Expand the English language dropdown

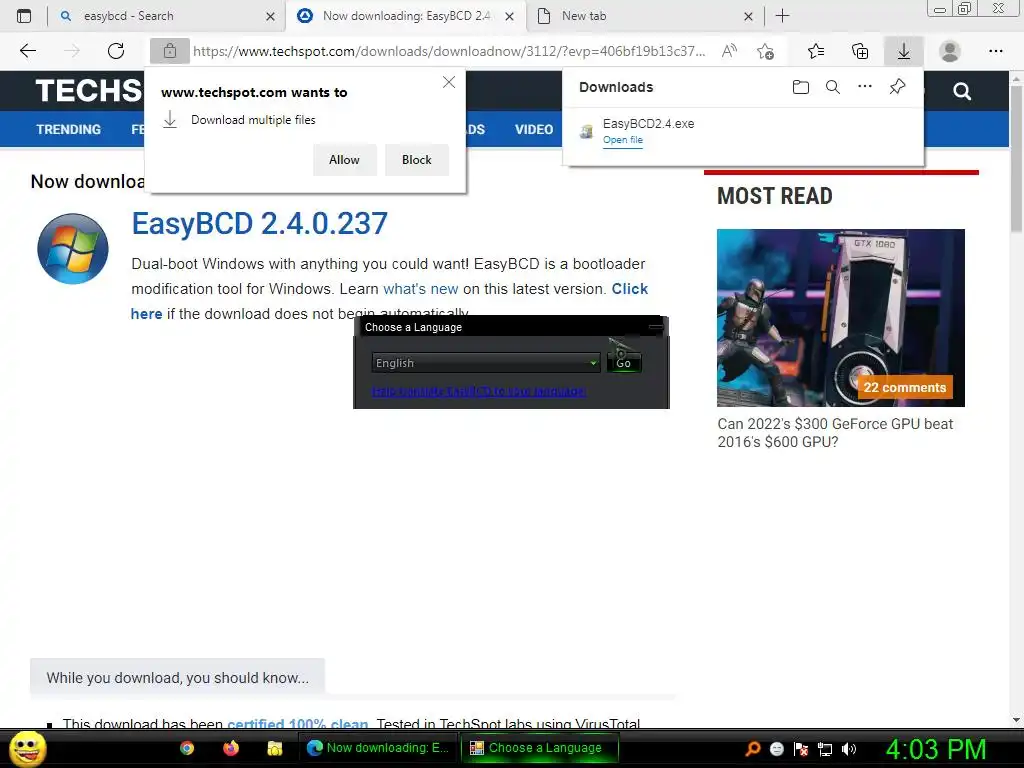coord(485,362)
